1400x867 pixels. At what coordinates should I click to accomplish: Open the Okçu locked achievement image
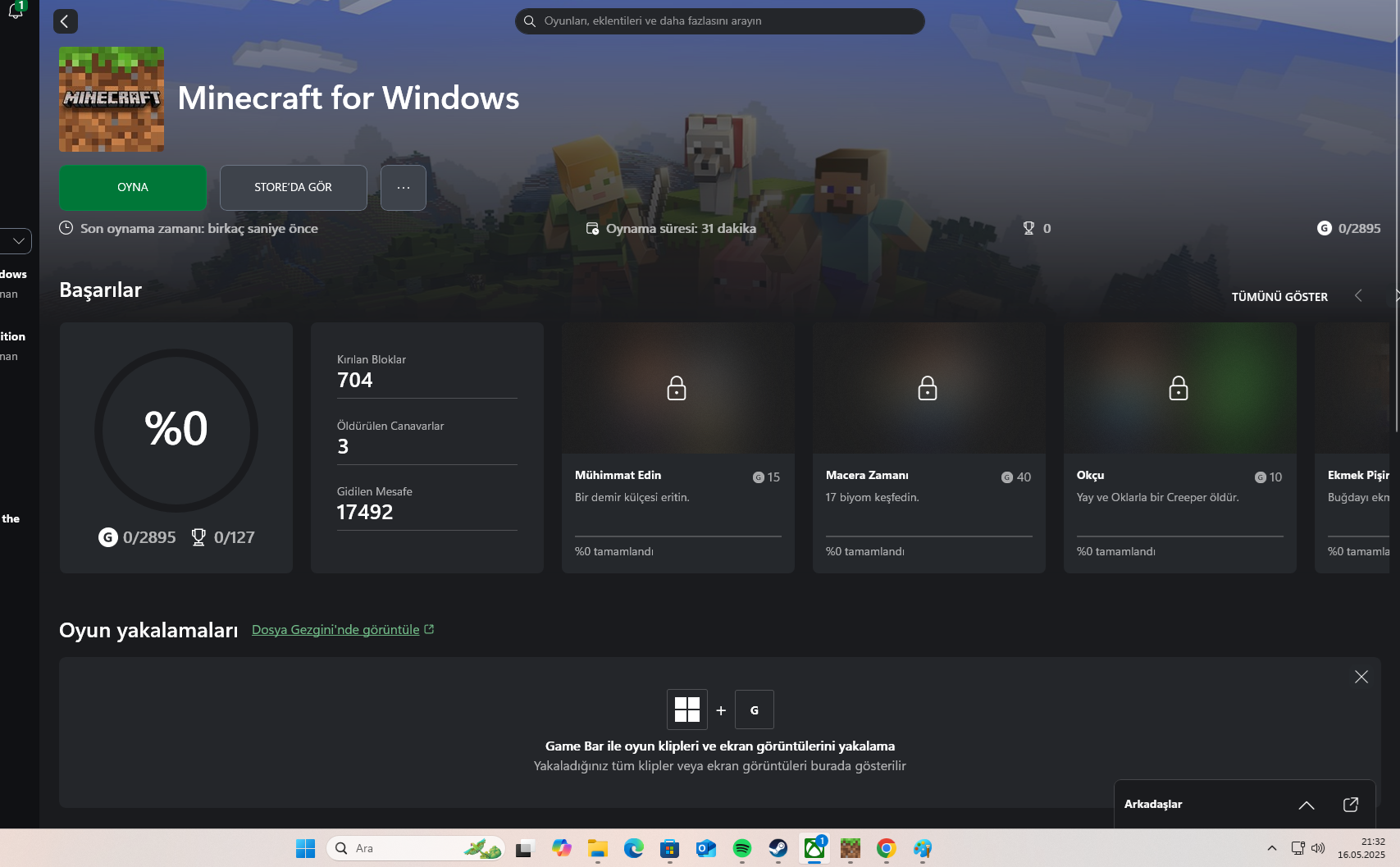pos(1180,388)
